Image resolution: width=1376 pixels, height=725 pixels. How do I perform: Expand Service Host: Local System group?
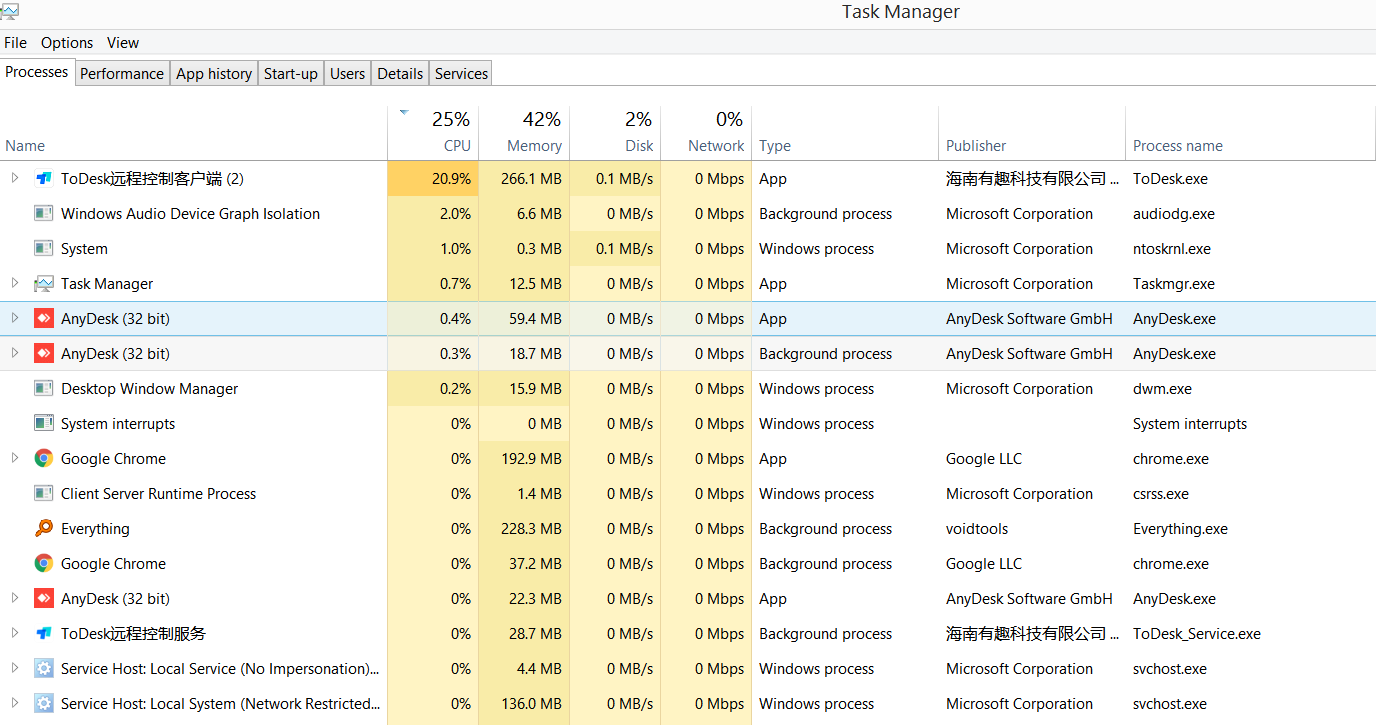tap(15, 703)
